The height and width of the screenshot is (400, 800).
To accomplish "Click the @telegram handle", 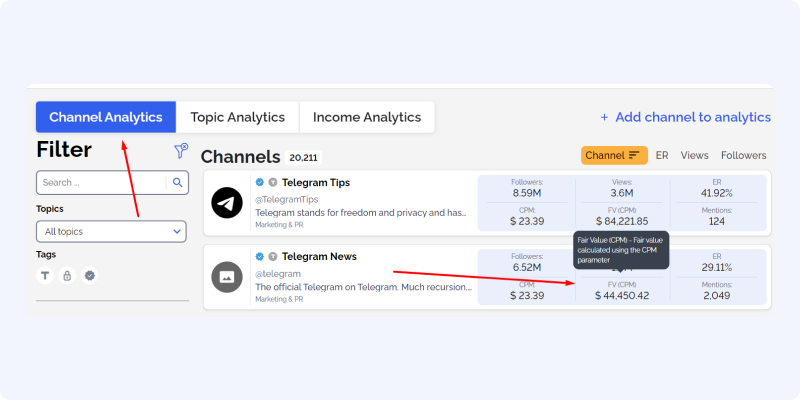I will pyautogui.click(x=278, y=274).
